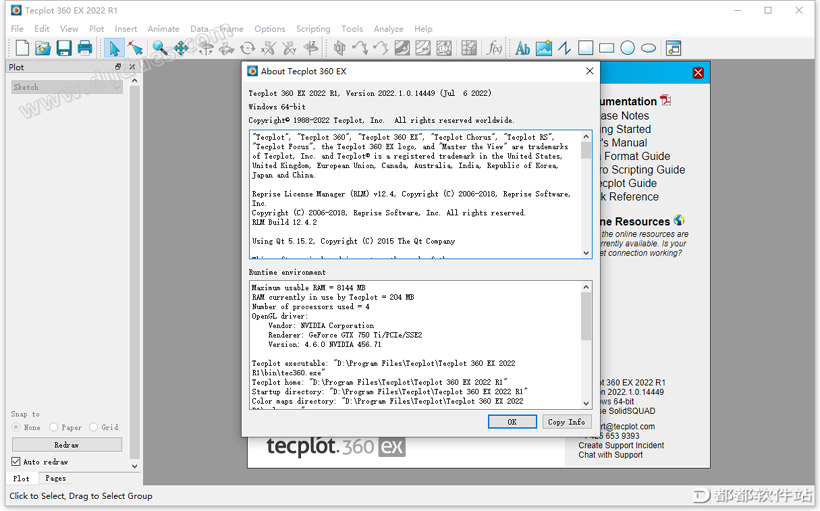The image size is (820, 511).
Task: Toggle the Auto redraw checkbox
Action: [16, 462]
